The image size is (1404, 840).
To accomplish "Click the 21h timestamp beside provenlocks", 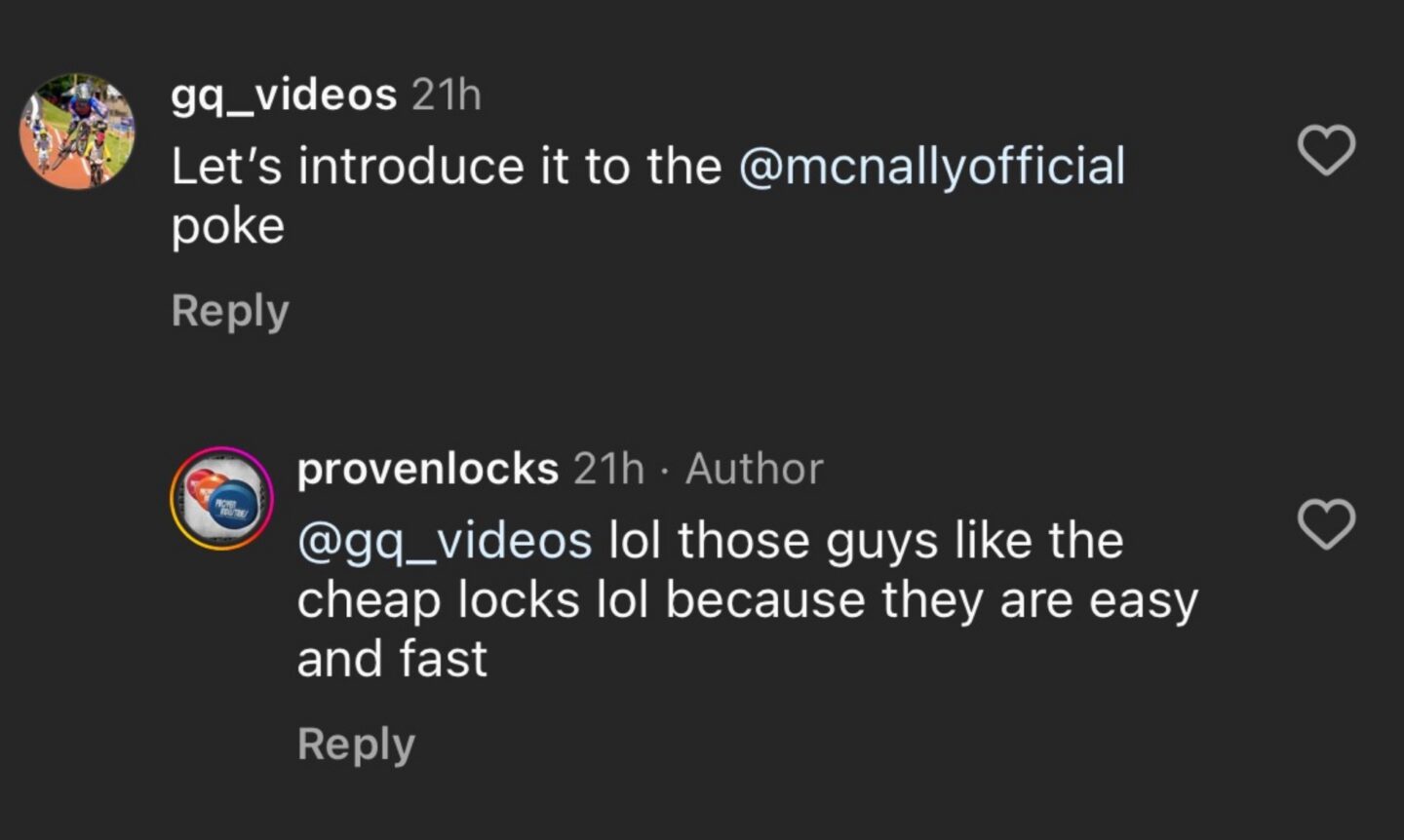I will (x=608, y=469).
